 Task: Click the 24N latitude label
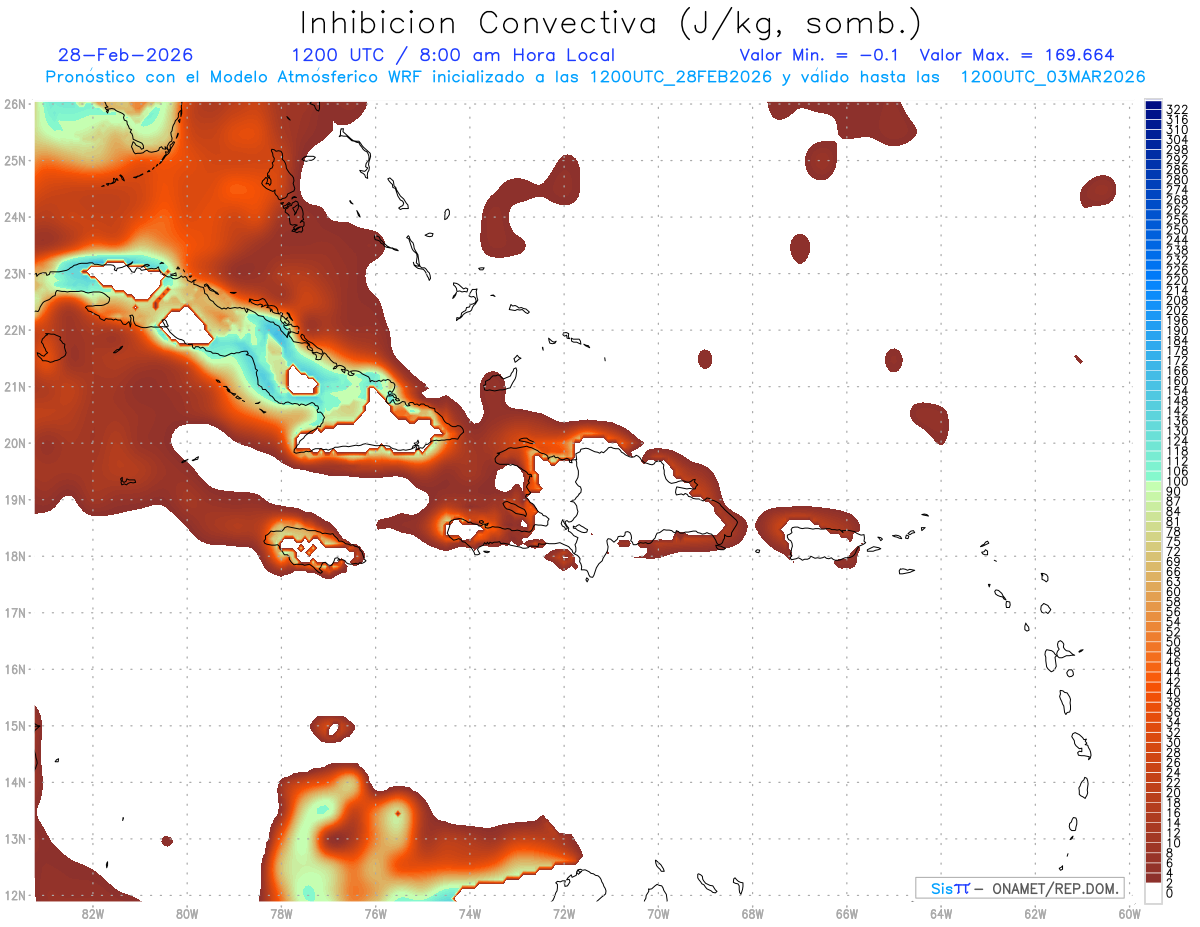tap(15, 217)
